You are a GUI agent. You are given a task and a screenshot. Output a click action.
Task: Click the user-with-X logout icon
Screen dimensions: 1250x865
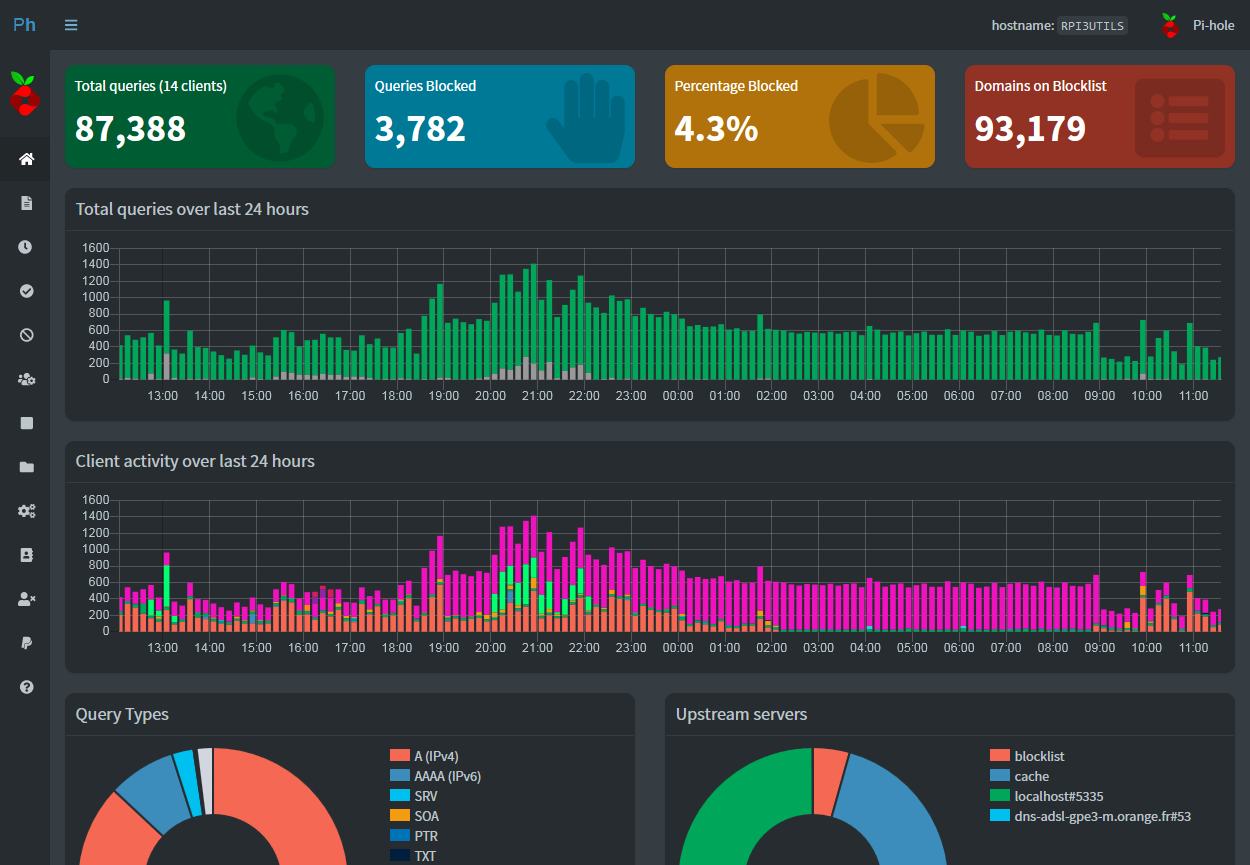(27, 599)
